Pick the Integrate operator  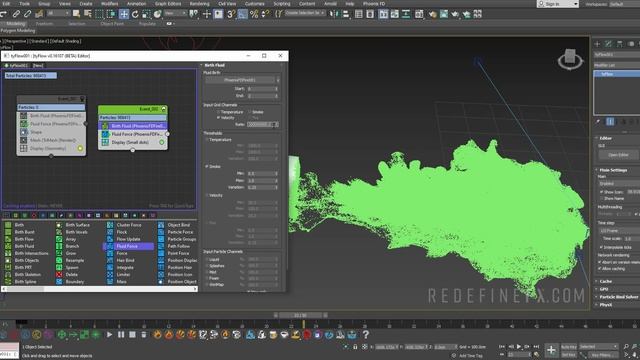(x=125, y=267)
